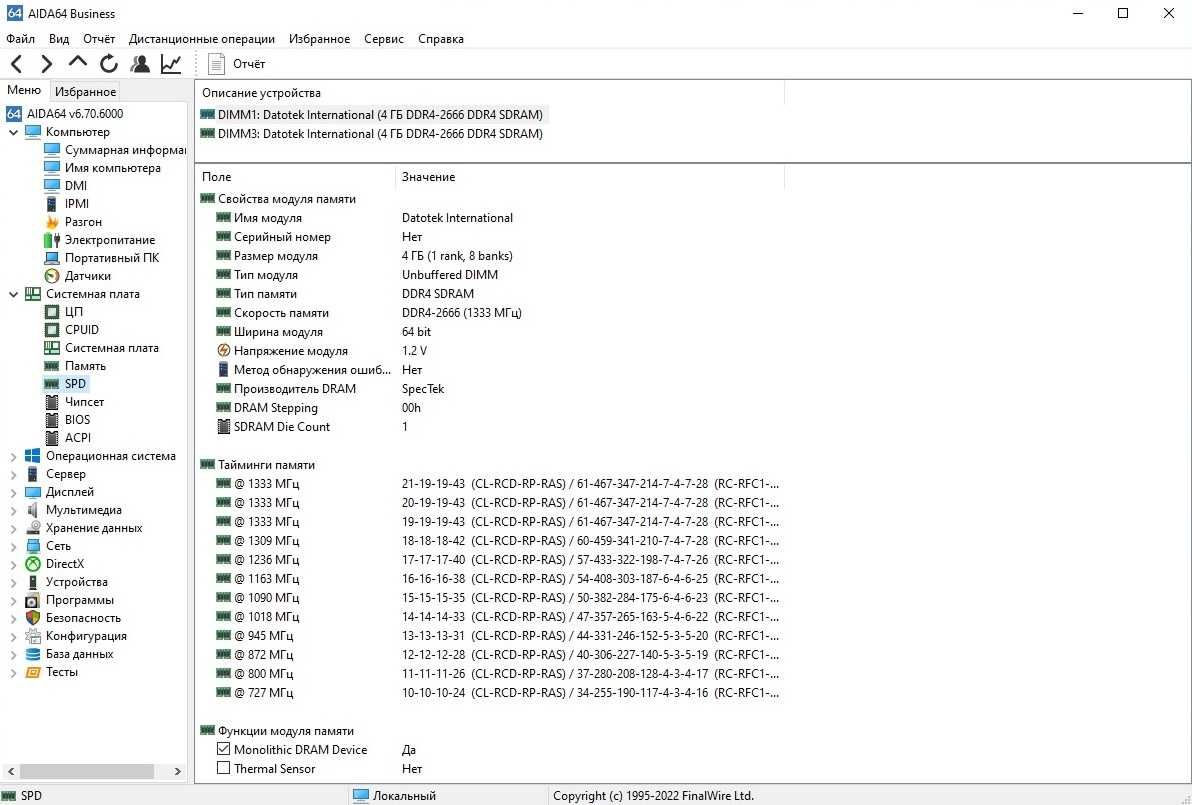This screenshot has width=1192, height=805.
Task: Expand the Сервер tree node
Action: 13,474
